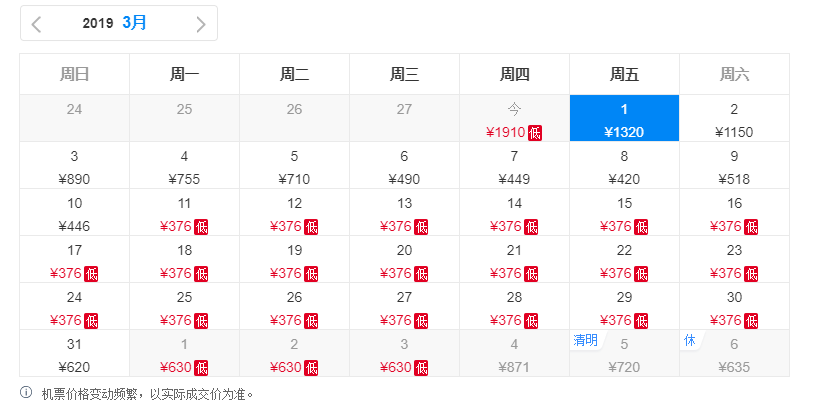Viewport: 815px width, 412px height.
Task: Choose March 15 low fare
Action: 624,212
